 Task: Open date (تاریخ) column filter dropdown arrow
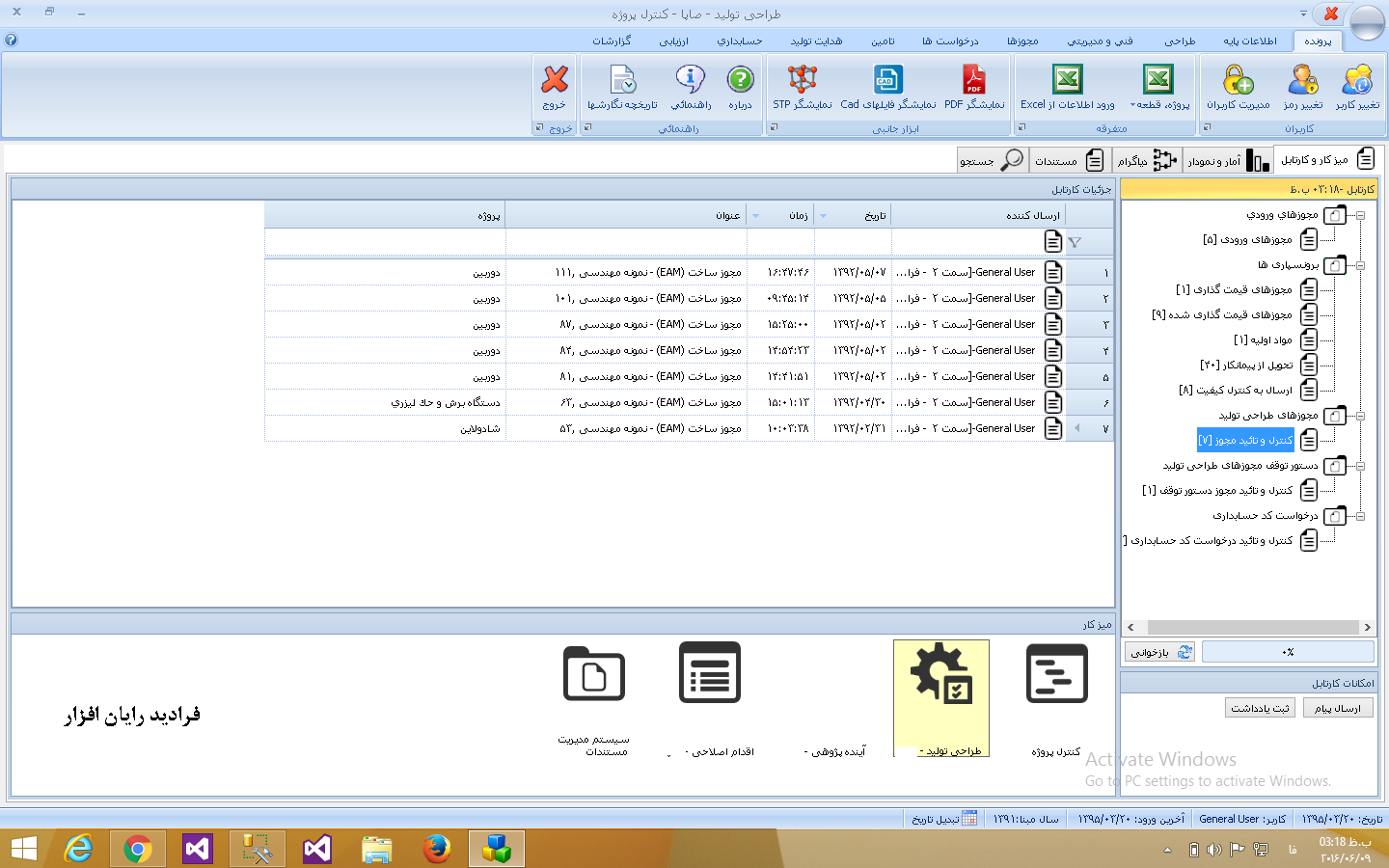[823, 216]
